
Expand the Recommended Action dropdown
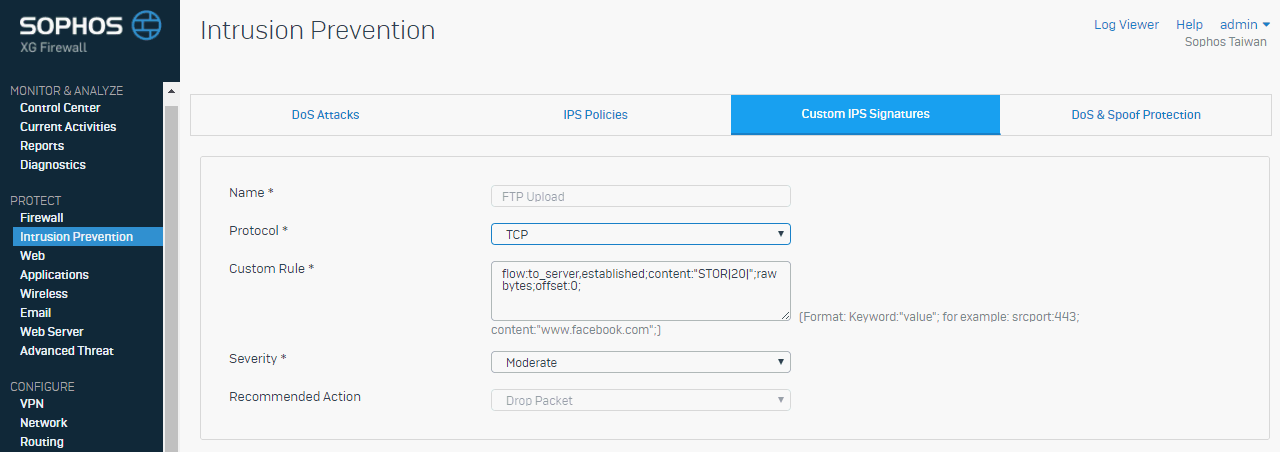coord(640,400)
